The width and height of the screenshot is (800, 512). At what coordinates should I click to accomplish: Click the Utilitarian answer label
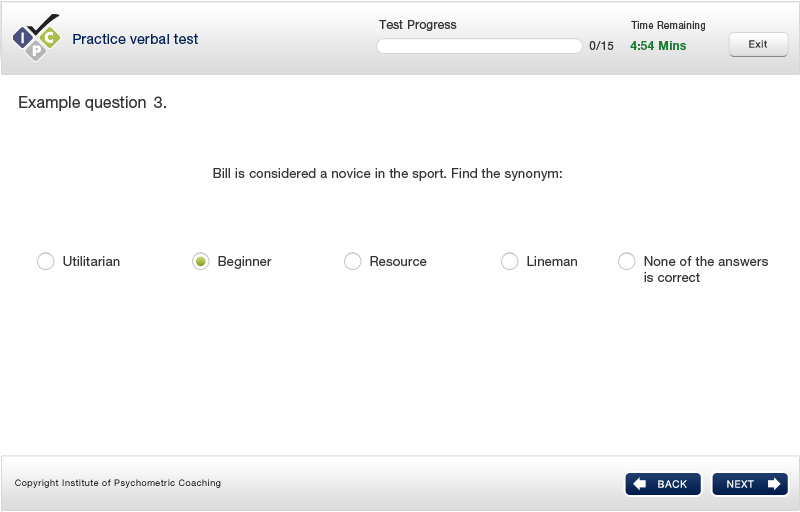(x=91, y=261)
